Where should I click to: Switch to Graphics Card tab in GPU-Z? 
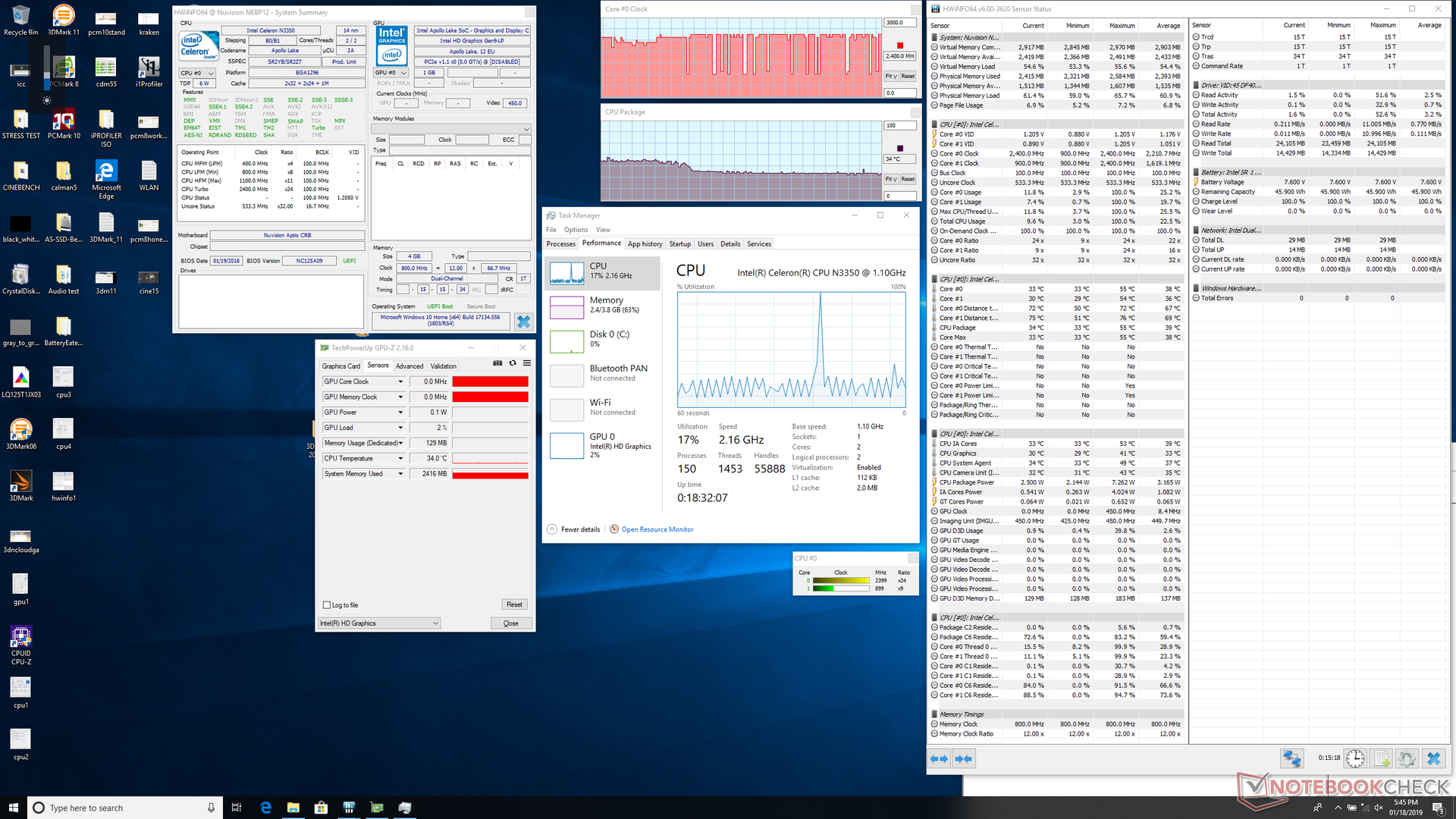click(341, 366)
